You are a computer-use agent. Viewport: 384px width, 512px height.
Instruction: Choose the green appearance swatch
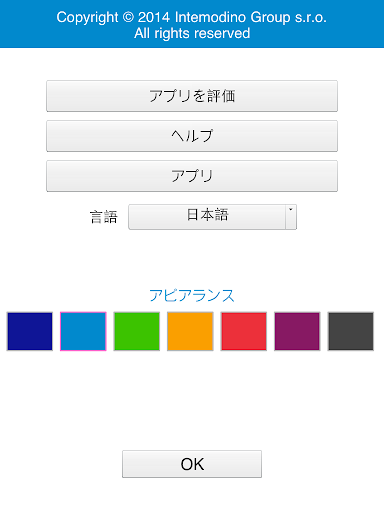137,331
